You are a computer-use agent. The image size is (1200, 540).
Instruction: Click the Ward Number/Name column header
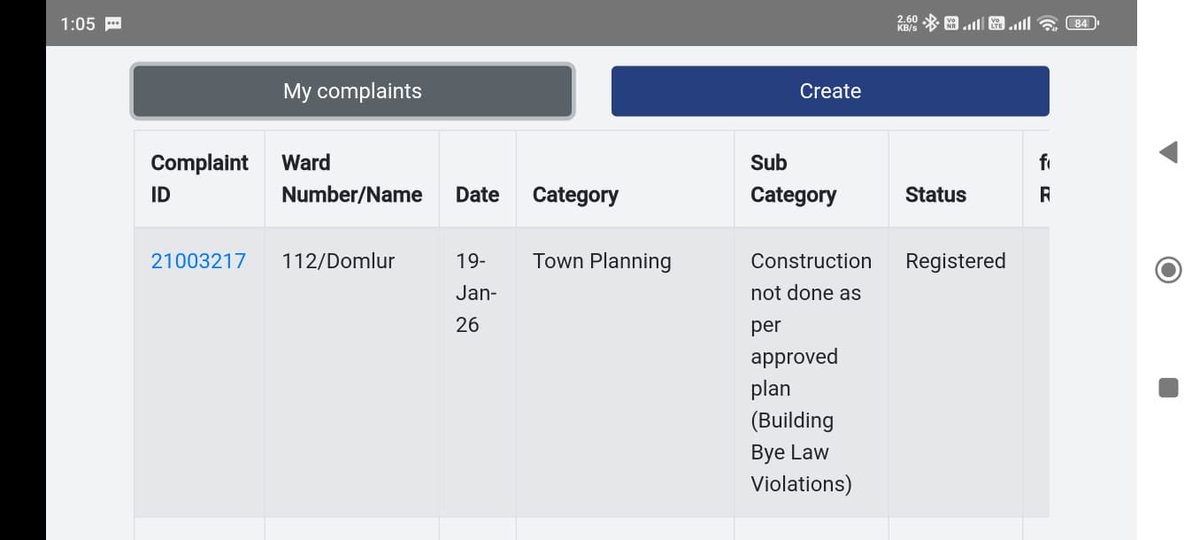pos(352,179)
